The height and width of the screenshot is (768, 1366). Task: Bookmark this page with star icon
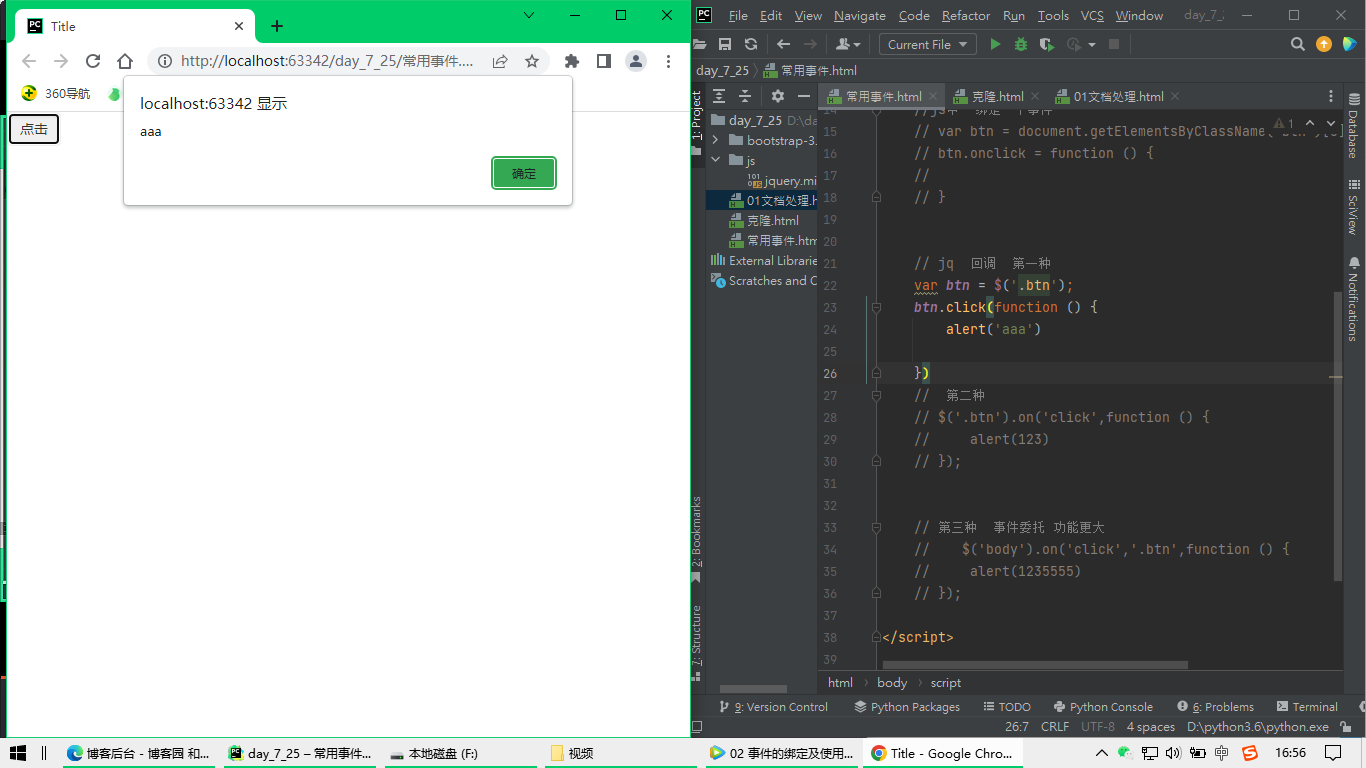(532, 61)
